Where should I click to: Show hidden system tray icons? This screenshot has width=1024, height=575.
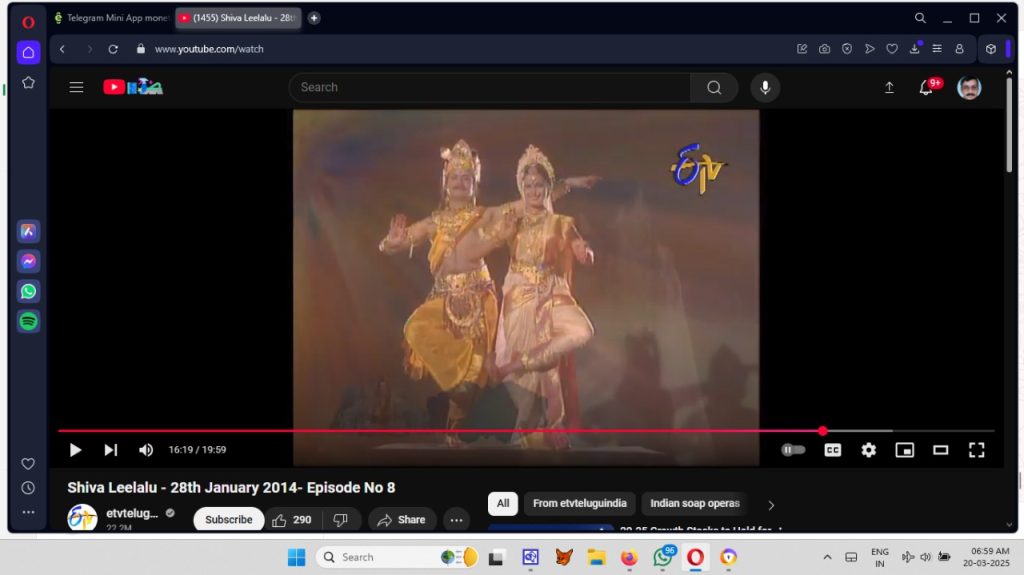coord(827,557)
